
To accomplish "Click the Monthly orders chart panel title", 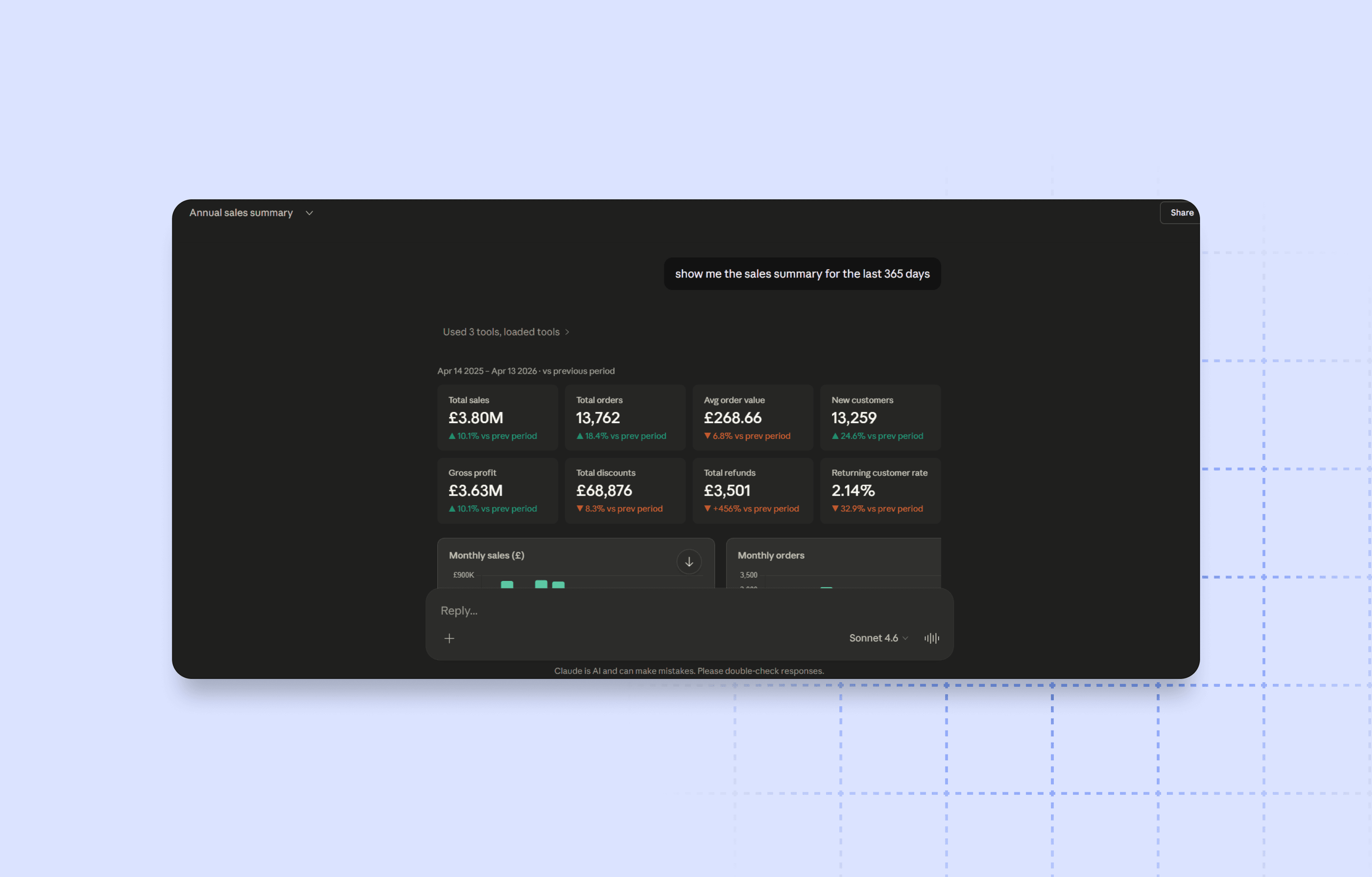I will click(x=771, y=555).
